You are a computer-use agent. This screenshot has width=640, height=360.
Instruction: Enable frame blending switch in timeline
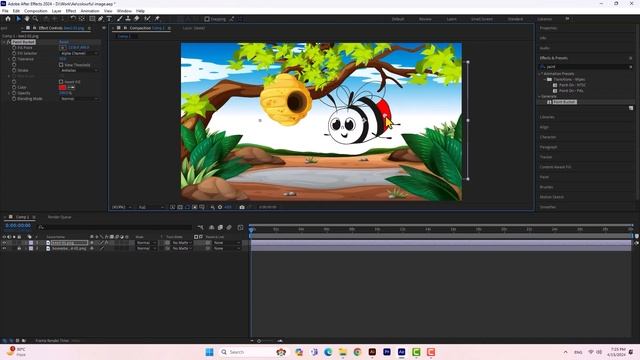[220, 227]
